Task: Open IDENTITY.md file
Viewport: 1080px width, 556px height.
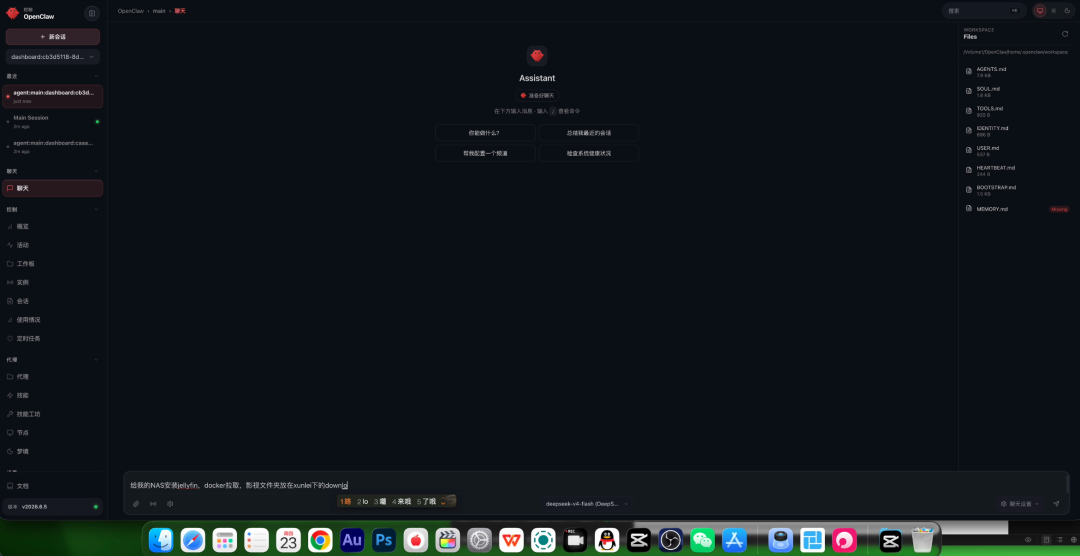Action: (x=1017, y=131)
